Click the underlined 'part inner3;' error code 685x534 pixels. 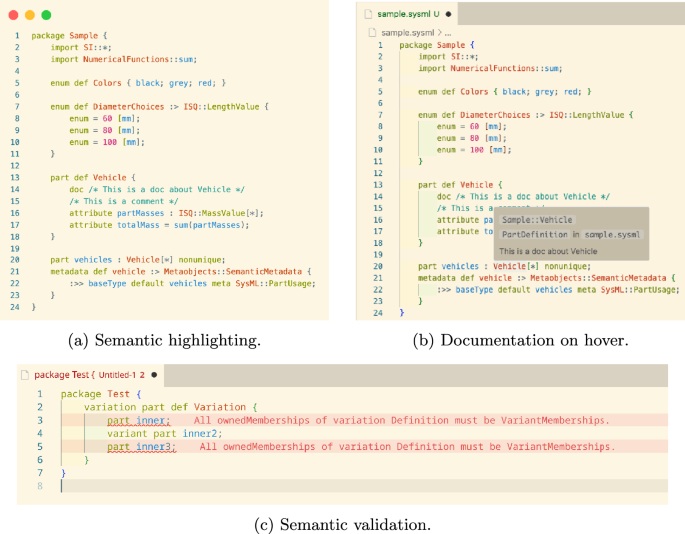point(141,446)
